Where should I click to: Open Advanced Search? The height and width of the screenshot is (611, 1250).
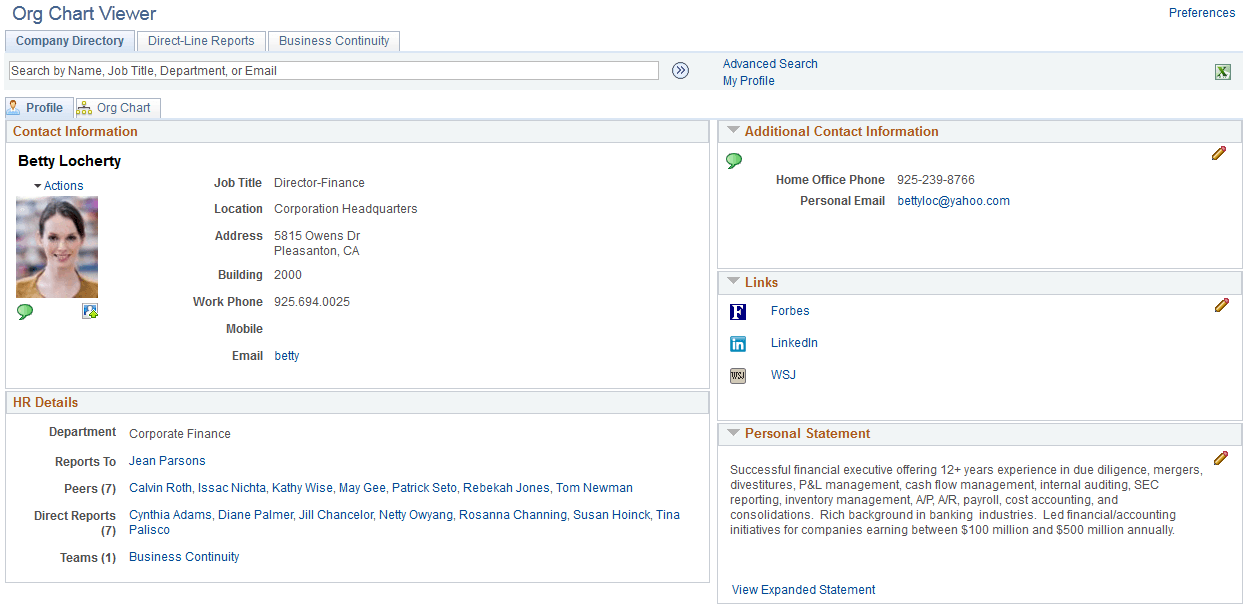(x=770, y=63)
